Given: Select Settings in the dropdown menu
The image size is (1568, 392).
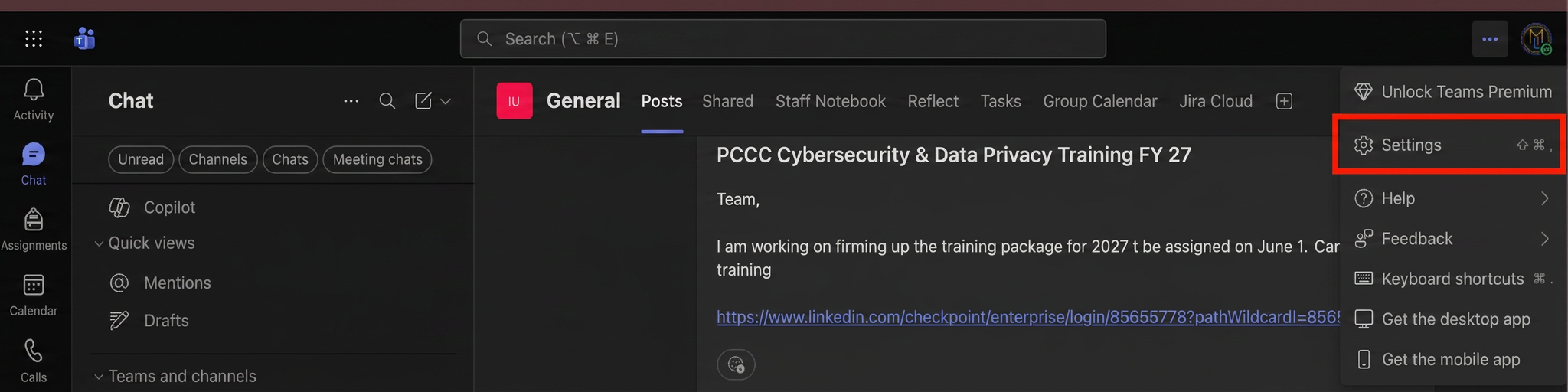Looking at the screenshot, I should [1449, 145].
